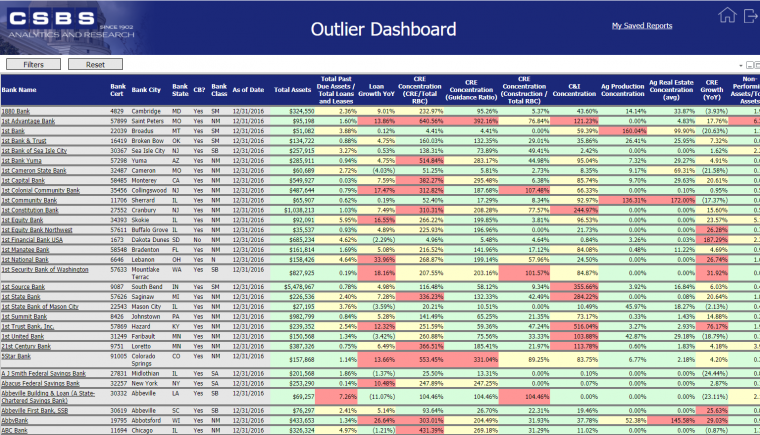The image size is (760, 435).
Task: Click the C&I Concentration header
Action: pyautogui.click(x=574, y=90)
